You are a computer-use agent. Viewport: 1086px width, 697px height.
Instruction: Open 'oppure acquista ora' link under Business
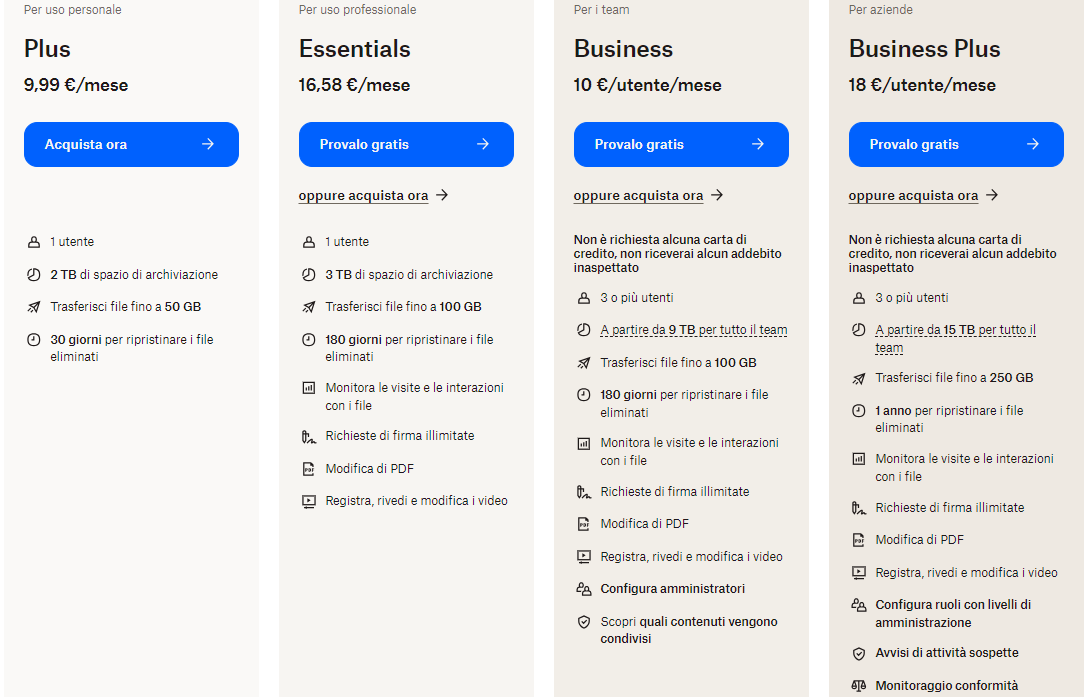pos(648,195)
